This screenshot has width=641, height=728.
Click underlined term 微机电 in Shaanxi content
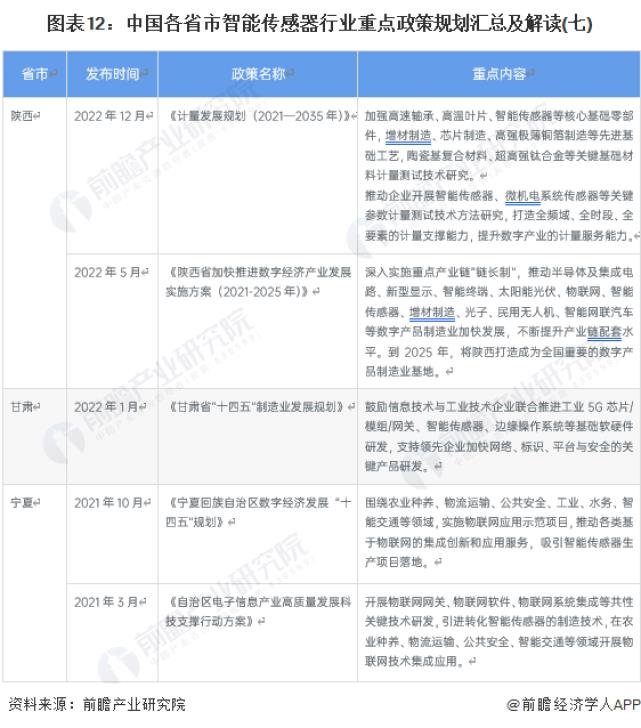(x=523, y=196)
